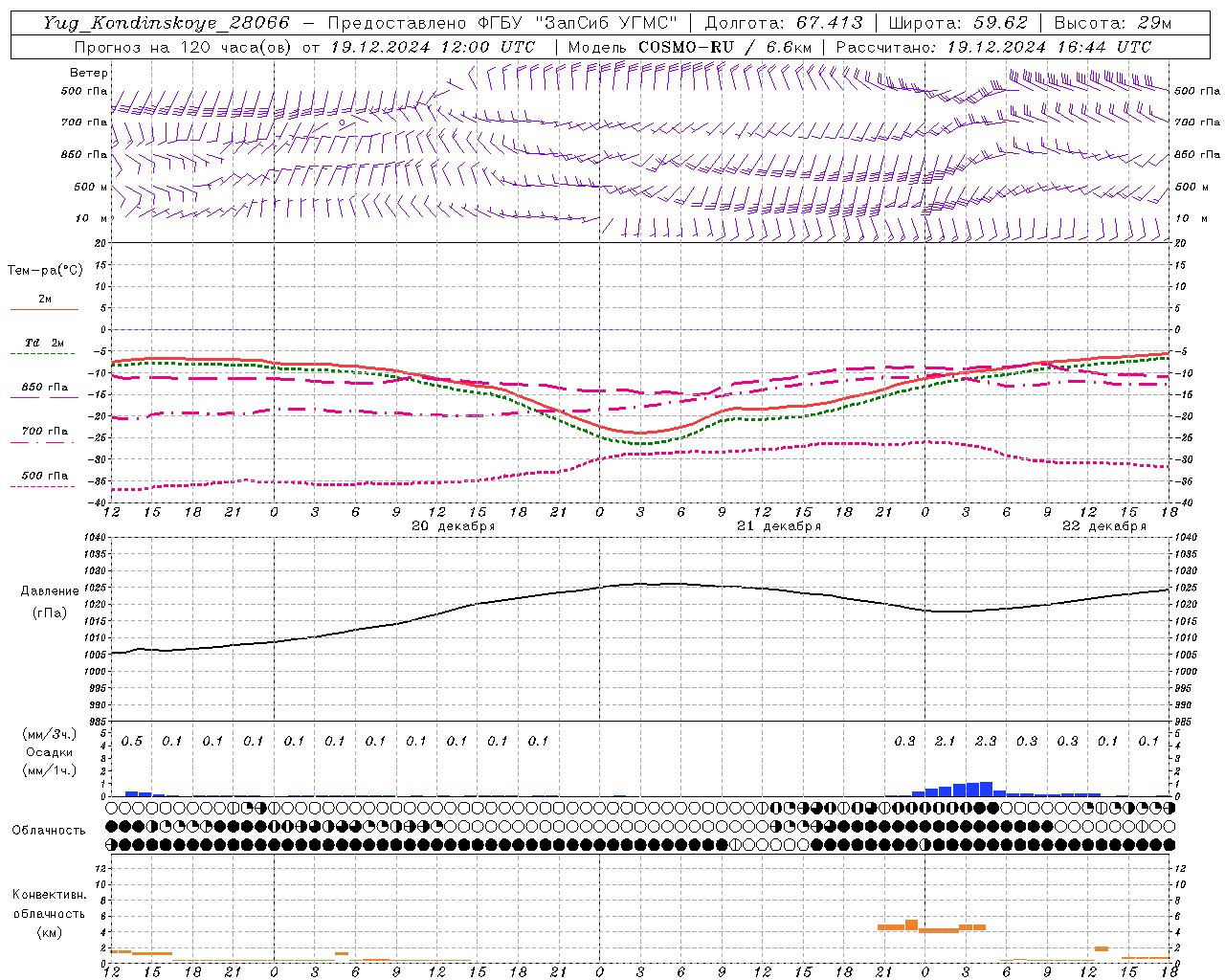1225x980 pixels.
Task: Click the 2.3 precipitation value
Action: pyautogui.click(x=986, y=741)
